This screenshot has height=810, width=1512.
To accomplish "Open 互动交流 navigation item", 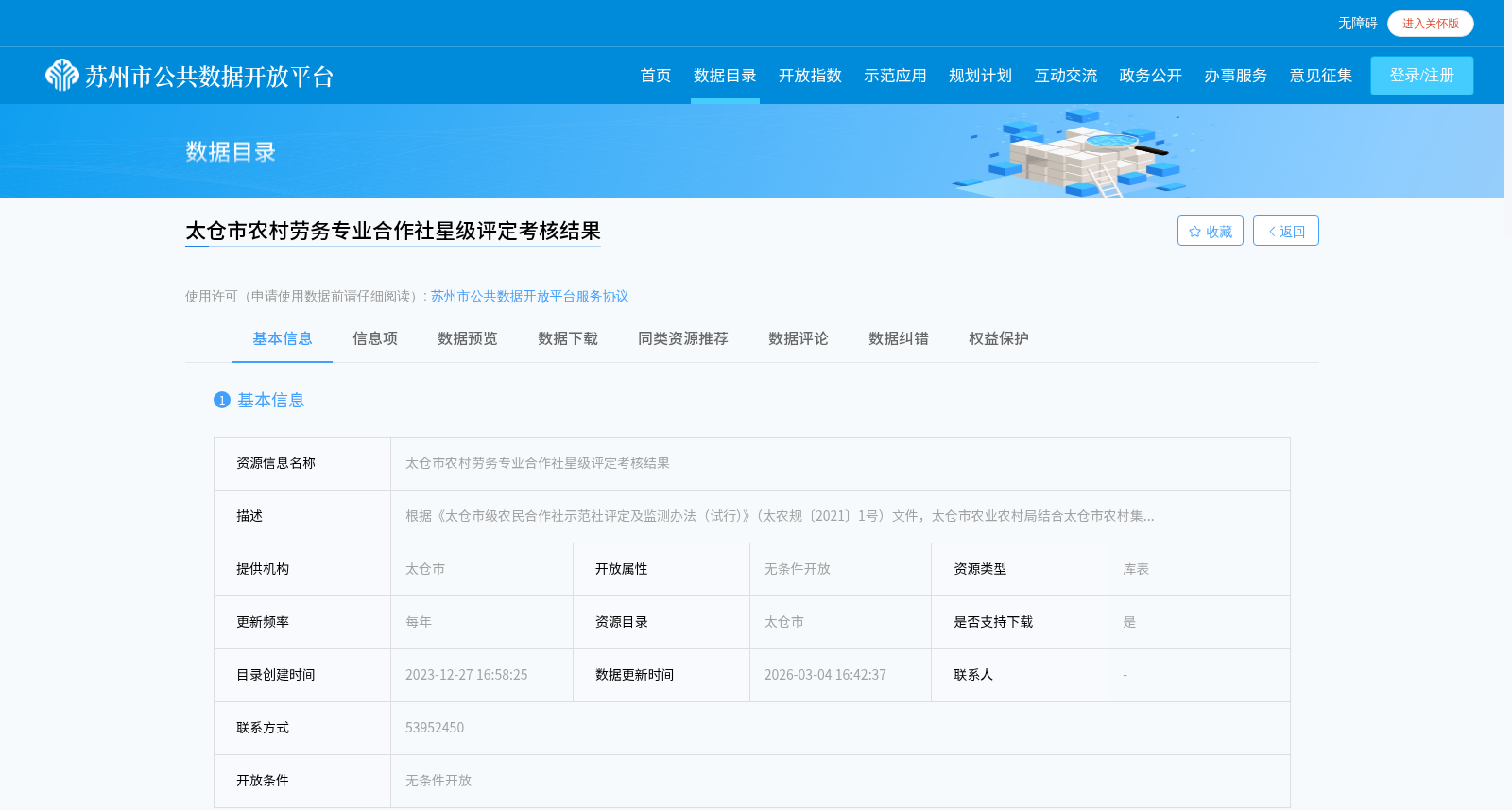I will point(1065,76).
